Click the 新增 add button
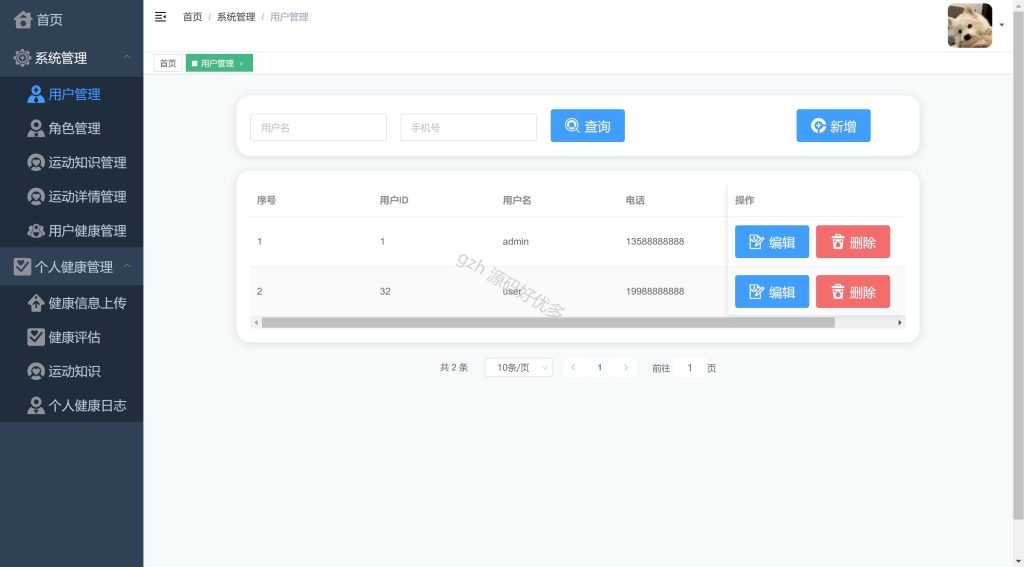This screenshot has height=567, width=1024. click(x=833, y=125)
